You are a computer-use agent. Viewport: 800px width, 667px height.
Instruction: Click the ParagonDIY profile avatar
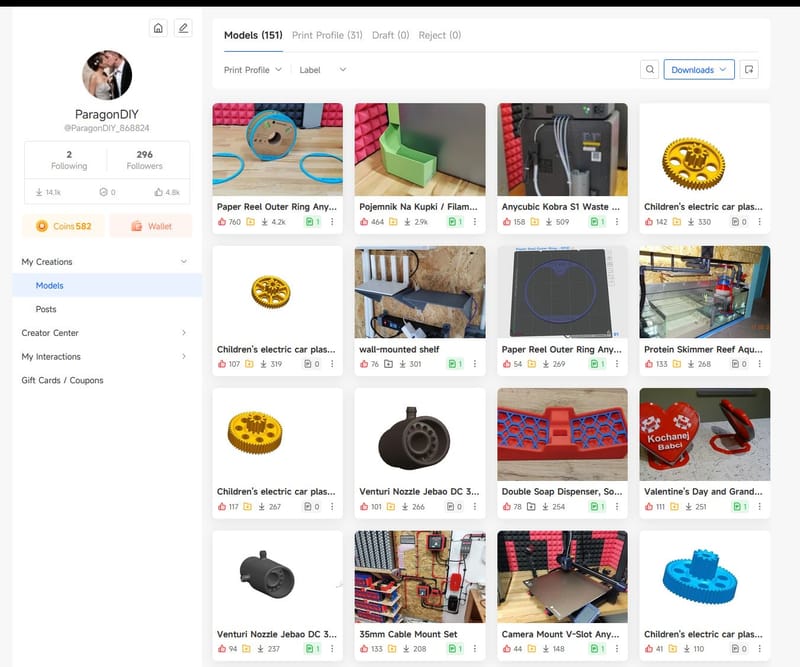107,75
